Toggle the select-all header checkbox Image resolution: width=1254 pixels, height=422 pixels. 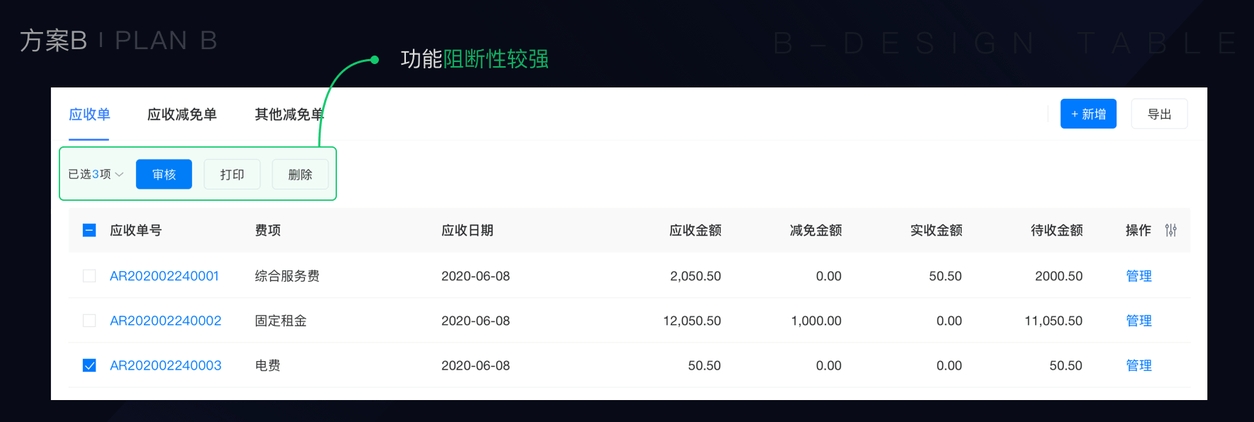89,230
